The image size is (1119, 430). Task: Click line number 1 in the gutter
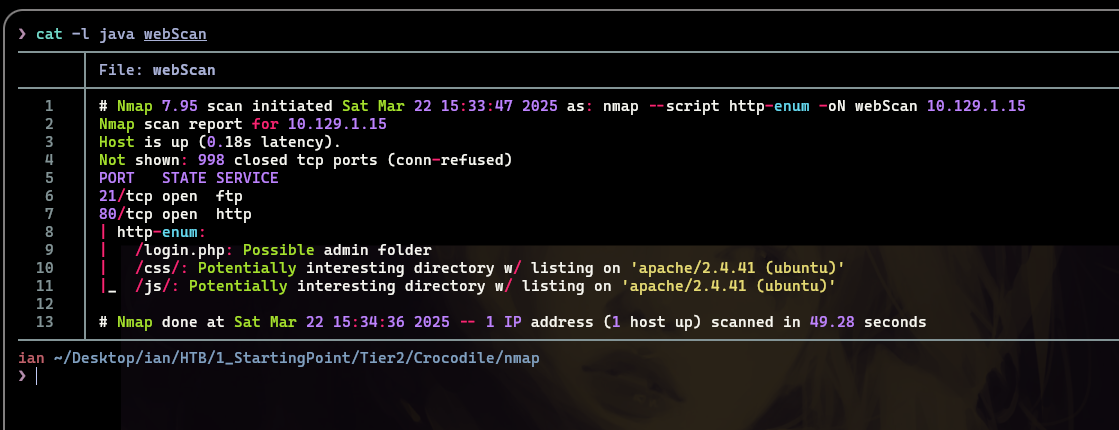click(49, 106)
